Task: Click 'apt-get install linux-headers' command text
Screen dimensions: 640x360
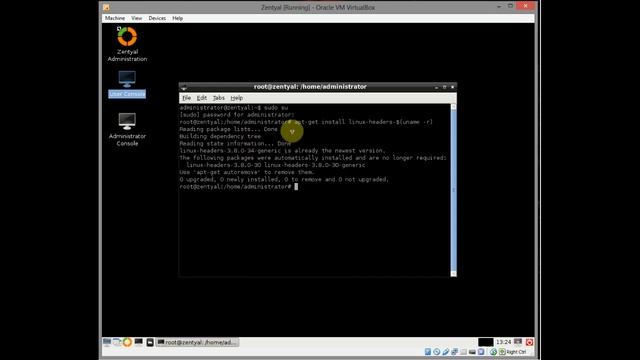Action: tap(363, 122)
